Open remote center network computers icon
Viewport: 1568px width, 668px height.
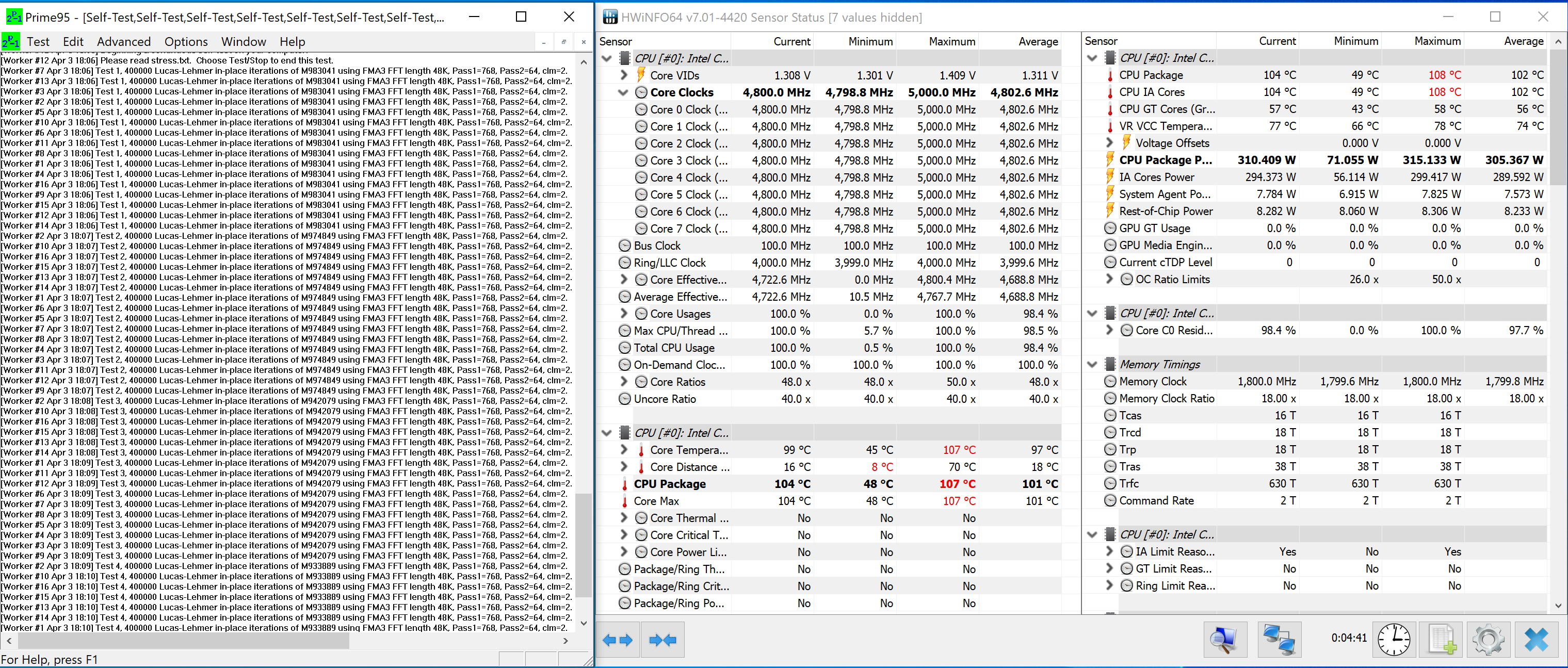(x=1279, y=640)
